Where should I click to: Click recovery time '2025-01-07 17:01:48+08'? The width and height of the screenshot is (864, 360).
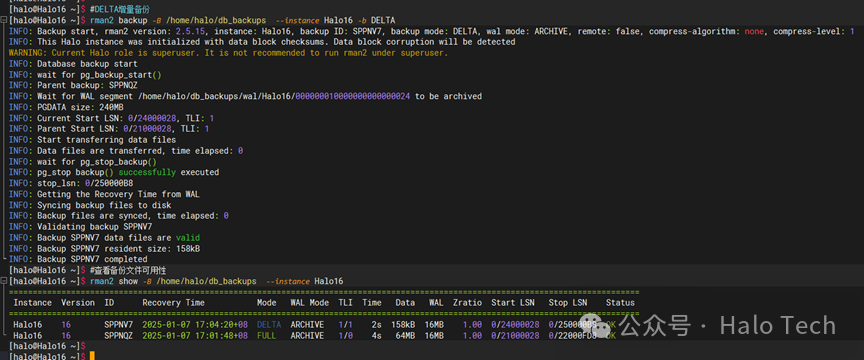coord(195,335)
